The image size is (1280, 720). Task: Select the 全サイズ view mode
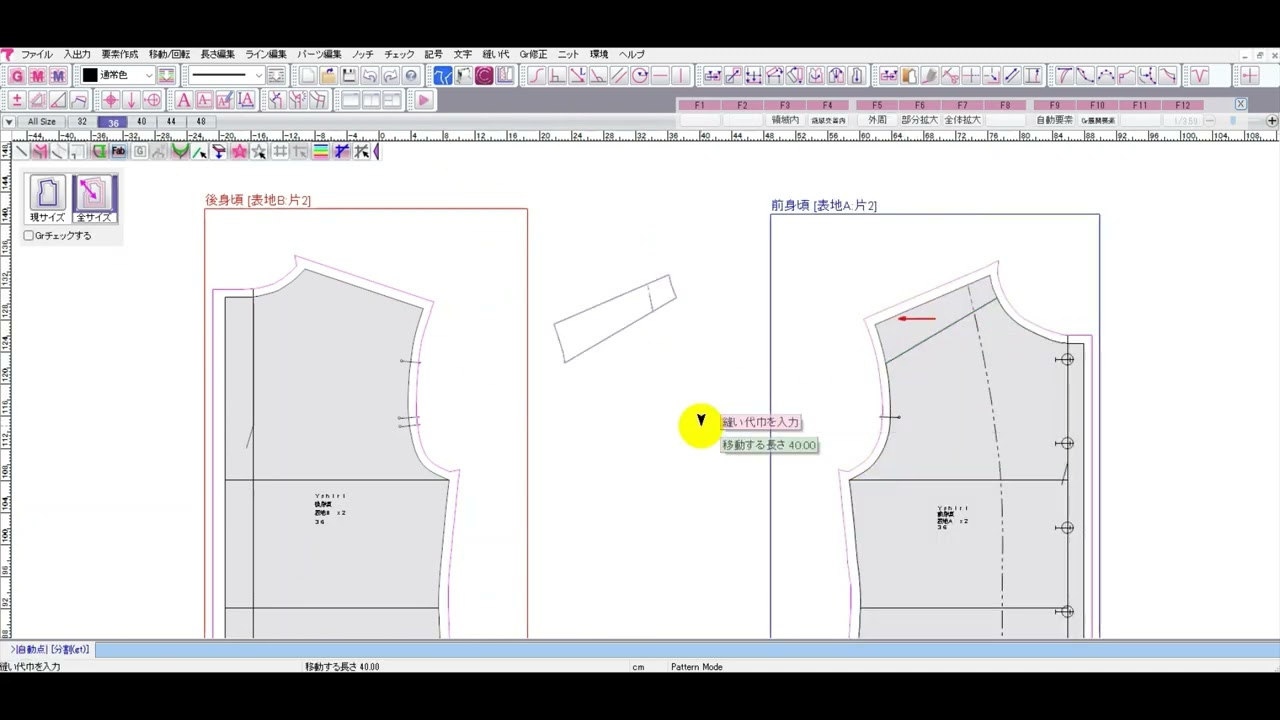94,198
